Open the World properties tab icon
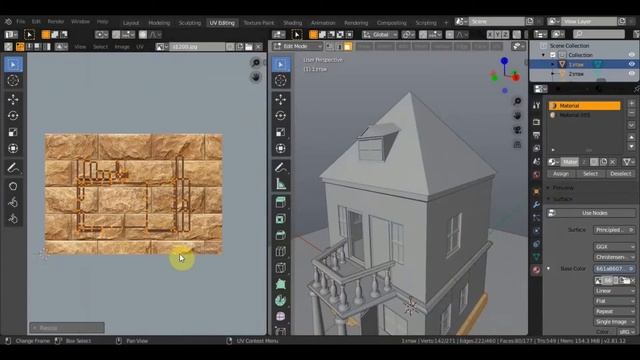This screenshot has height=360, width=640. click(x=536, y=175)
